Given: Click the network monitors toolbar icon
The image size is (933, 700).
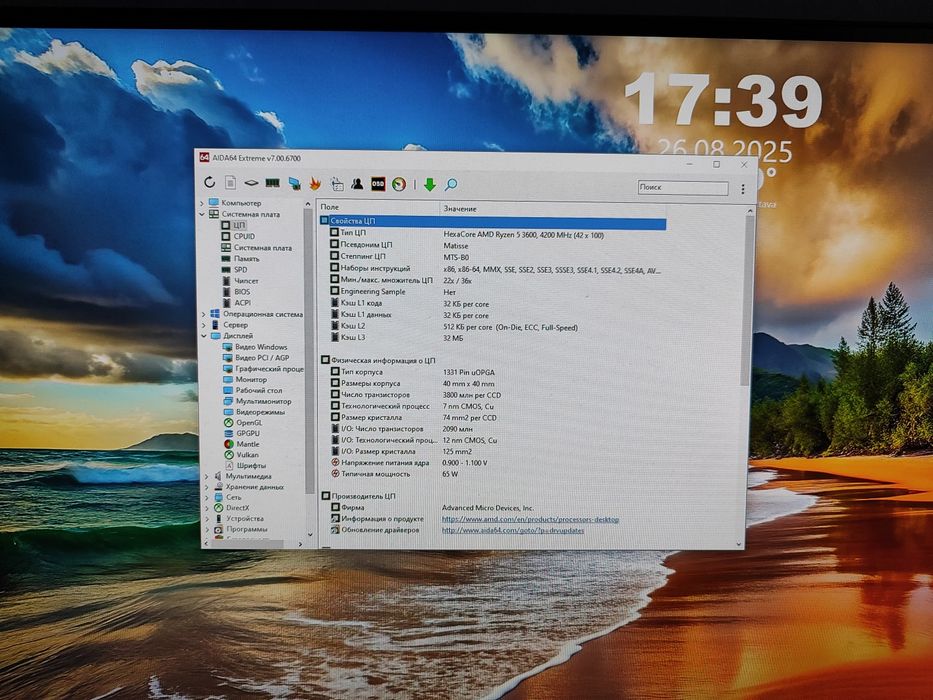Looking at the screenshot, I should pos(295,184).
